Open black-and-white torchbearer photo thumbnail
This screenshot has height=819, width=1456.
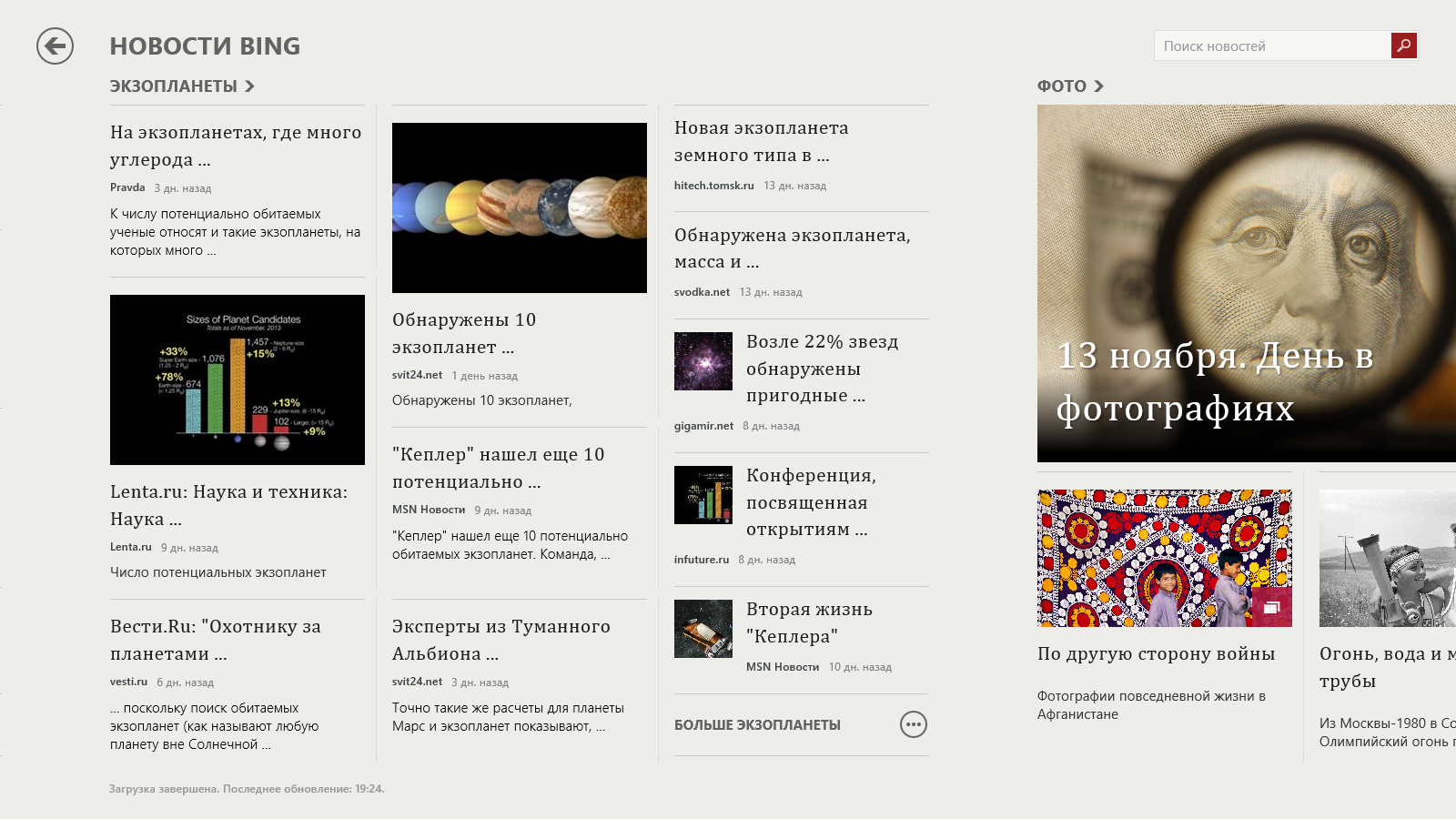(x=1388, y=558)
